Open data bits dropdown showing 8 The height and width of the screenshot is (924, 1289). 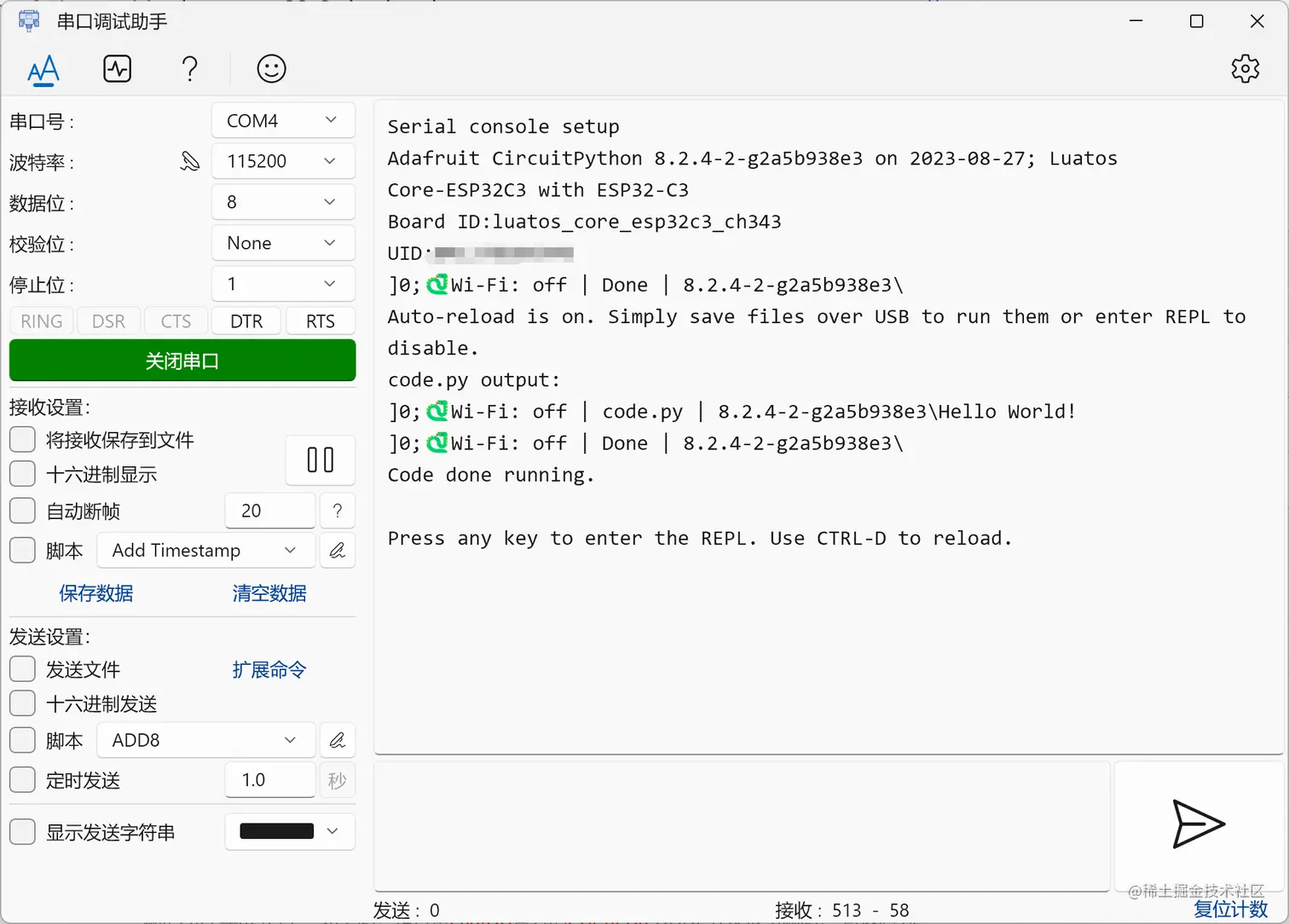(x=283, y=202)
